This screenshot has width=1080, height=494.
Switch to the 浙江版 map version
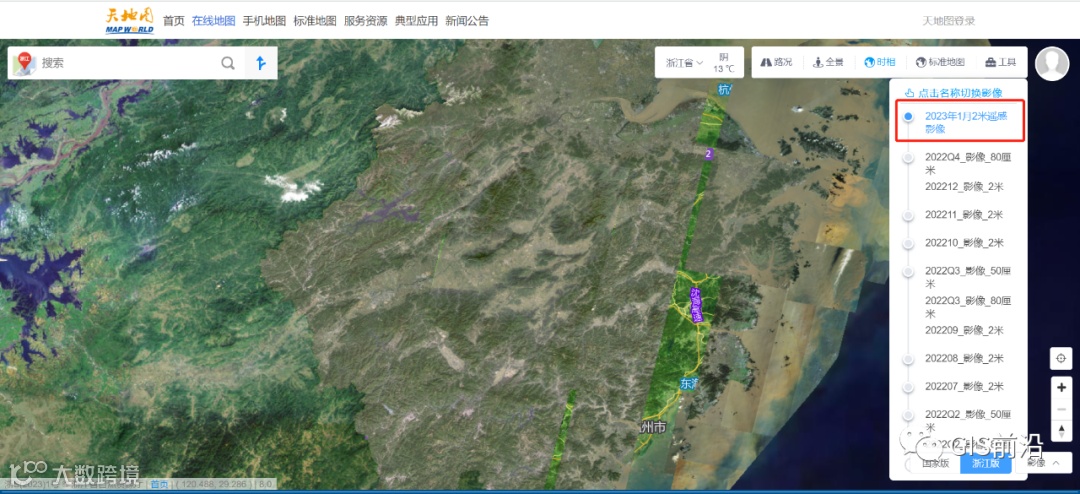(986, 463)
